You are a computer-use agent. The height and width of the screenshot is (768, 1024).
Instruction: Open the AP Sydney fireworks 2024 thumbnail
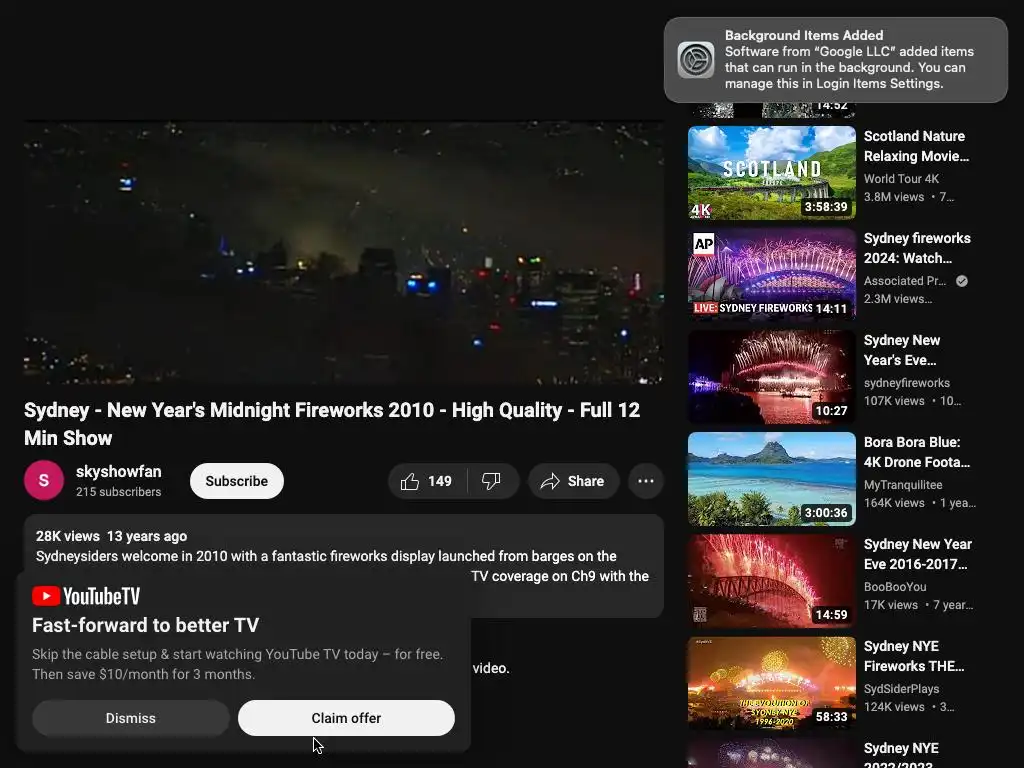point(771,275)
